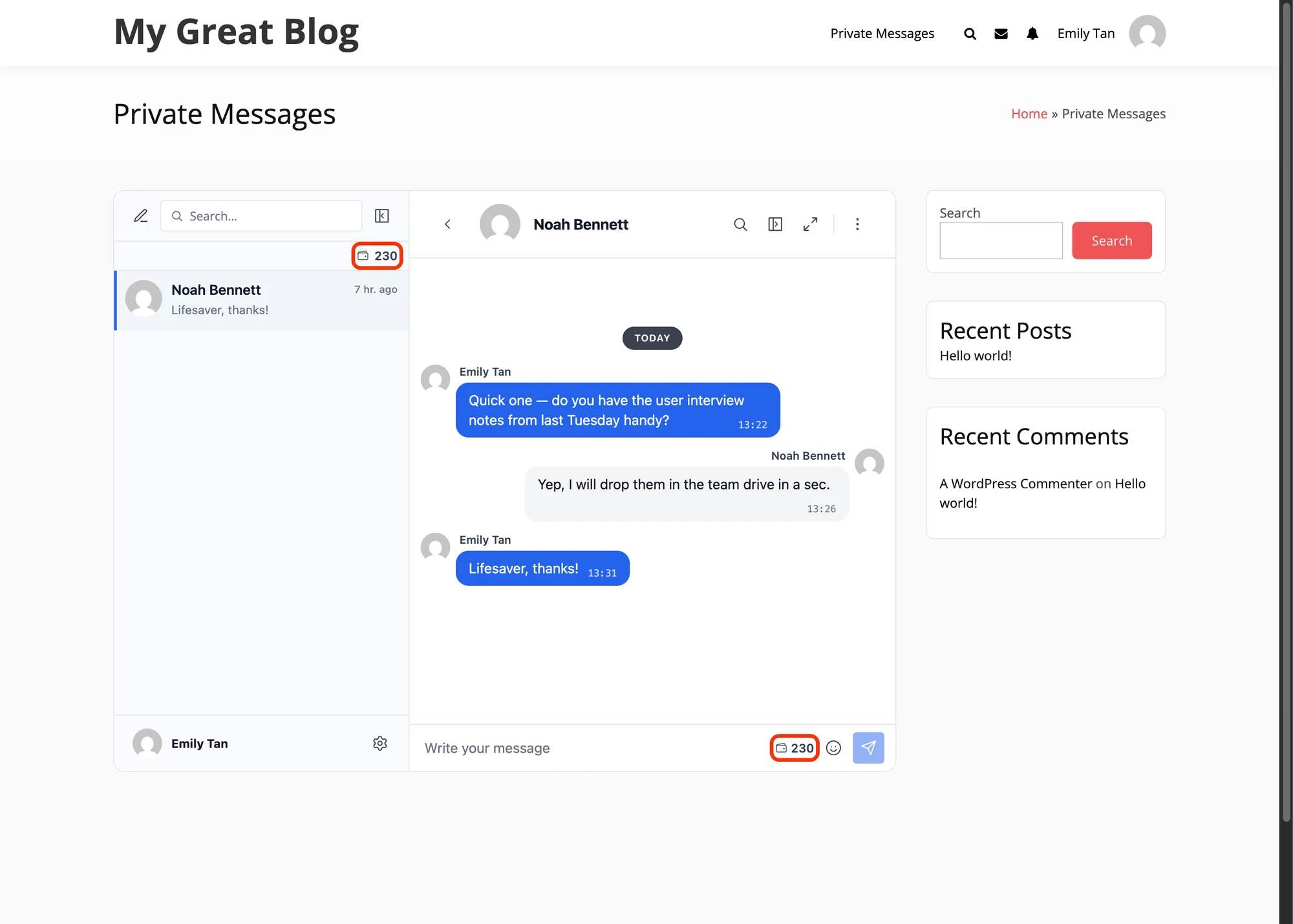Collapse the conversation list sidebar panel icon
The image size is (1293, 924).
coord(382,216)
